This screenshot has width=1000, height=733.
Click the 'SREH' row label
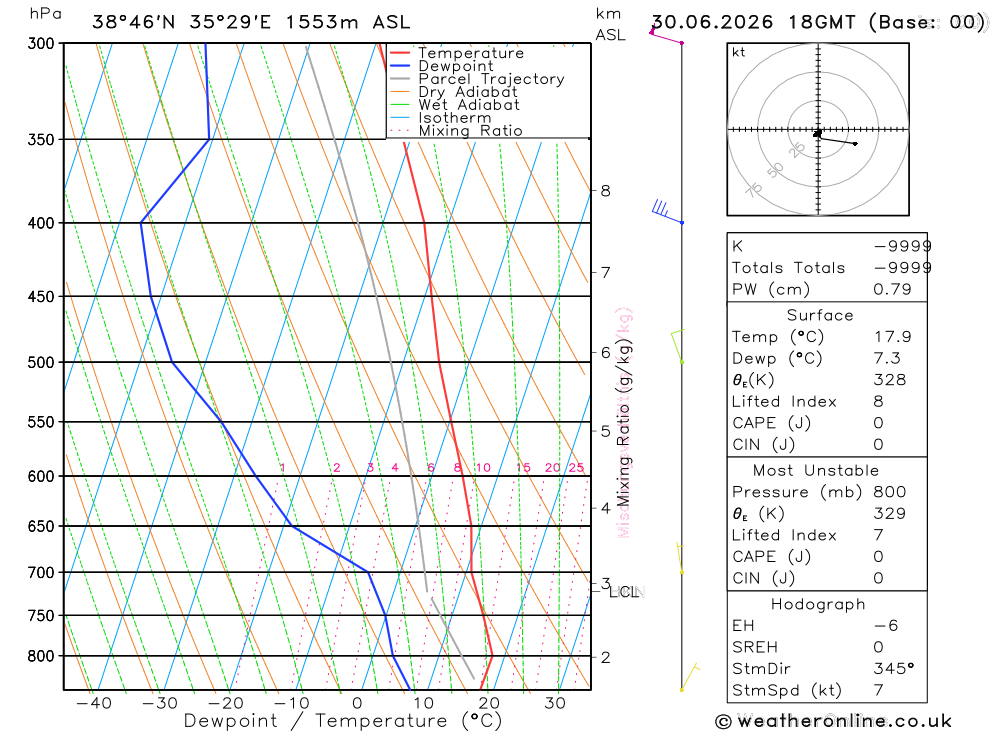tap(754, 648)
